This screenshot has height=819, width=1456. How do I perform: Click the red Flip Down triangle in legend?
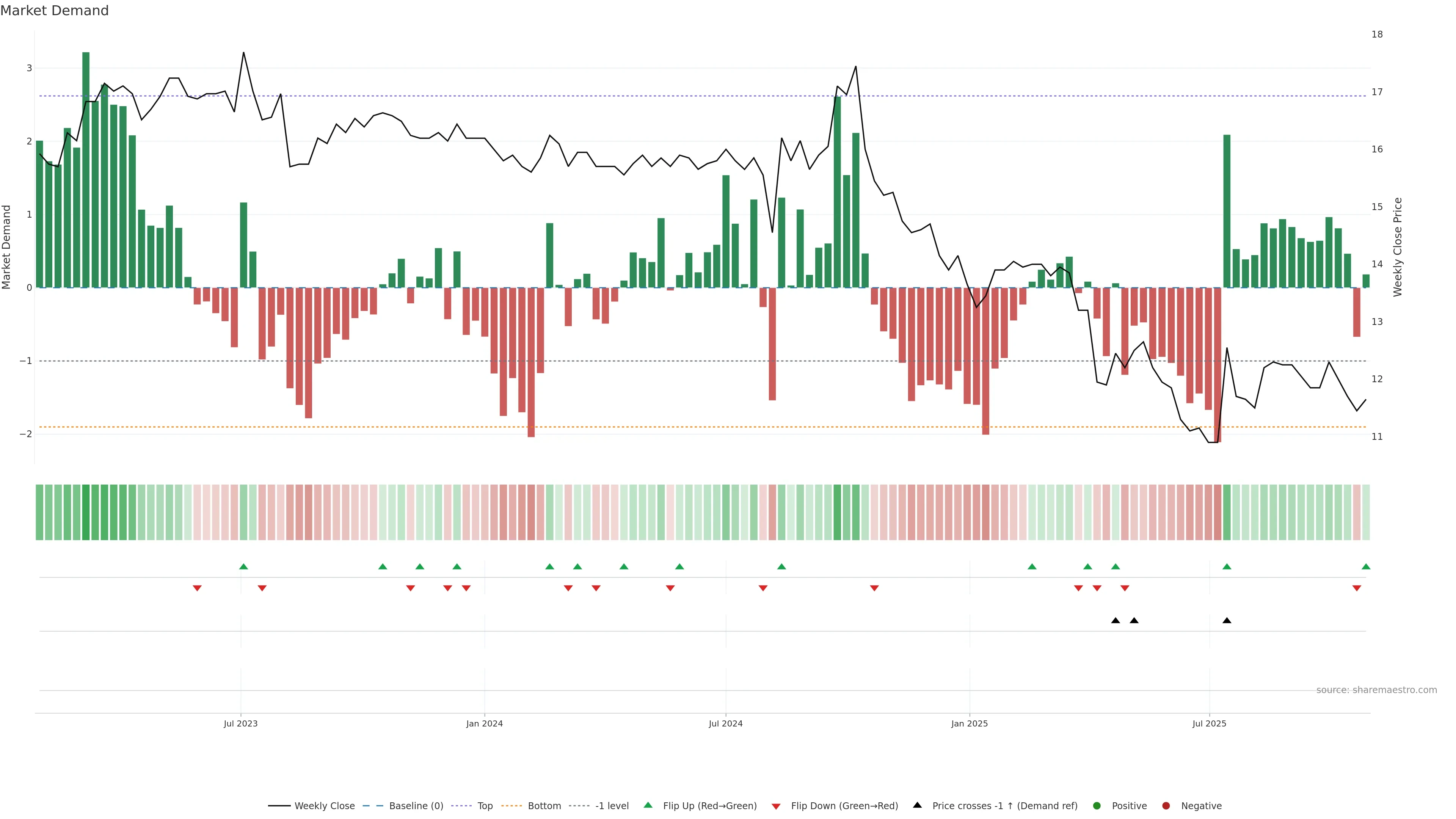tap(776, 806)
